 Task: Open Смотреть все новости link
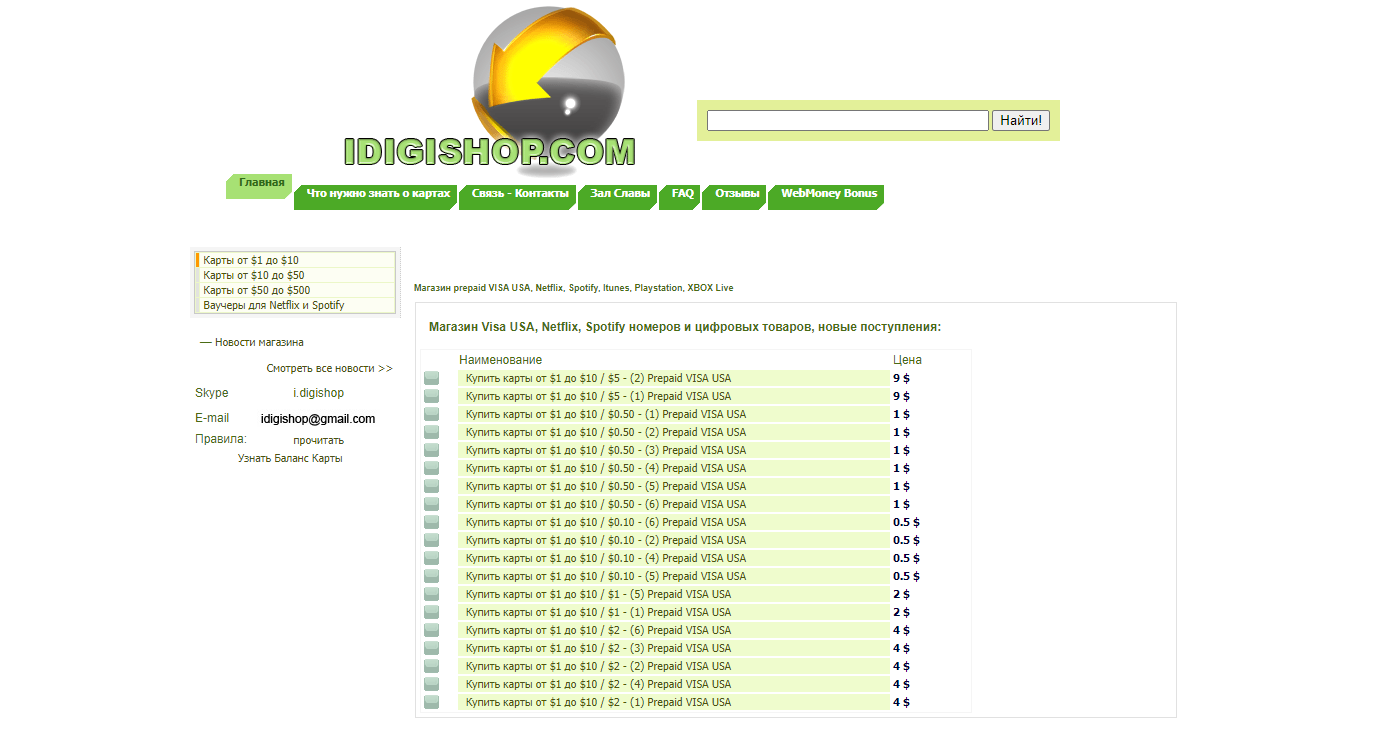330,369
